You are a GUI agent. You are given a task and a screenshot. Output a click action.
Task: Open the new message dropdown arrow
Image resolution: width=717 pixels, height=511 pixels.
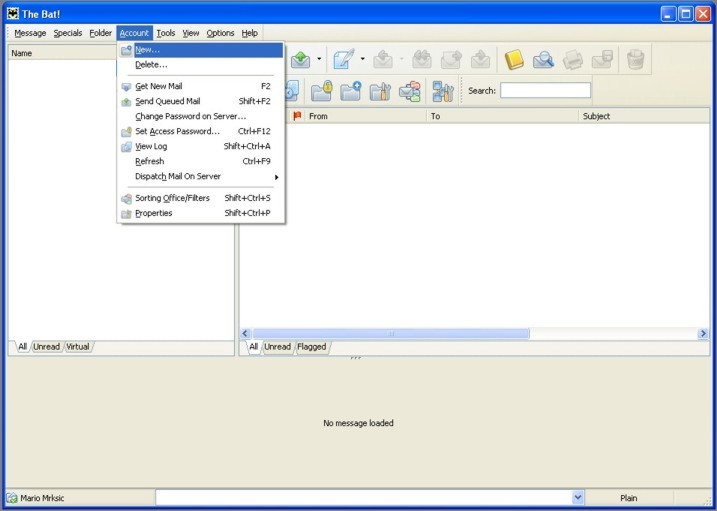coord(362,59)
